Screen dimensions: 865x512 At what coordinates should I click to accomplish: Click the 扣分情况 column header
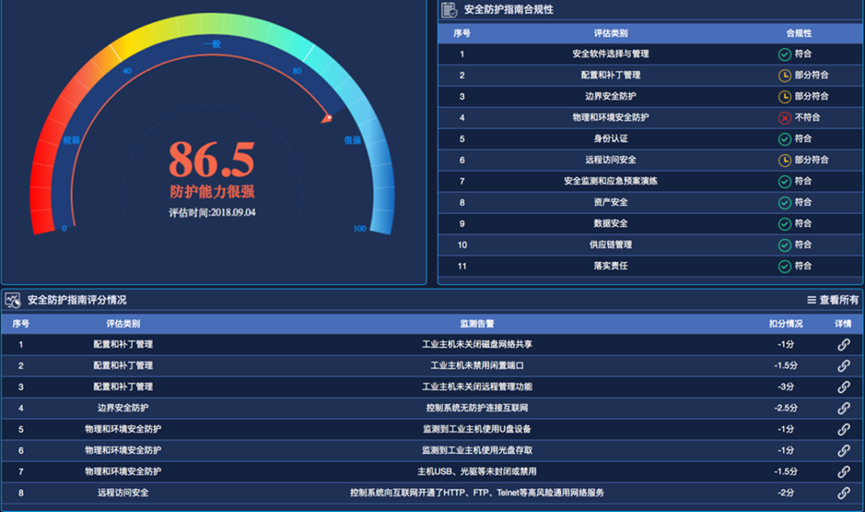coord(786,323)
